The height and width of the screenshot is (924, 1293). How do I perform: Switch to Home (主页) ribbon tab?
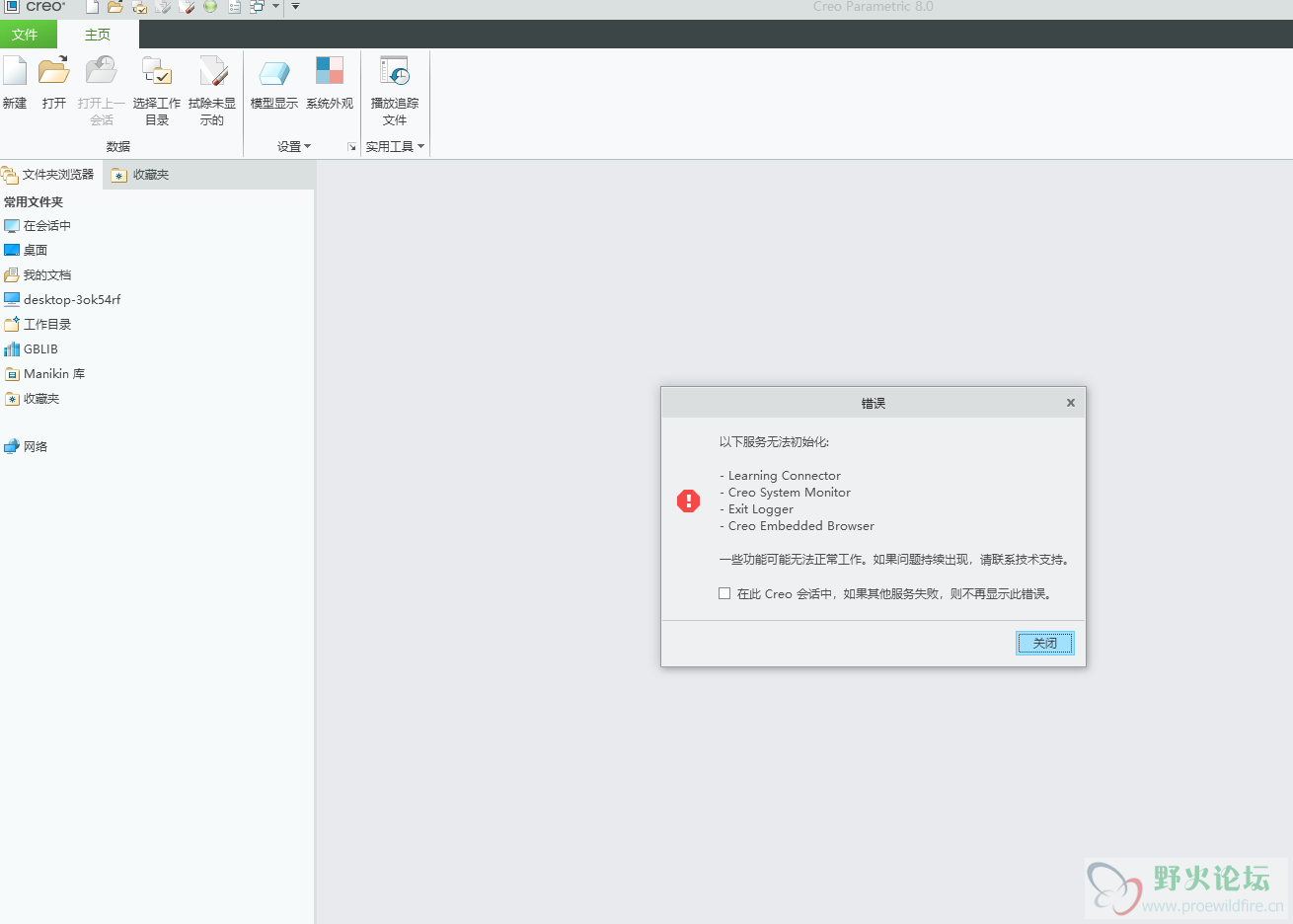click(x=98, y=35)
